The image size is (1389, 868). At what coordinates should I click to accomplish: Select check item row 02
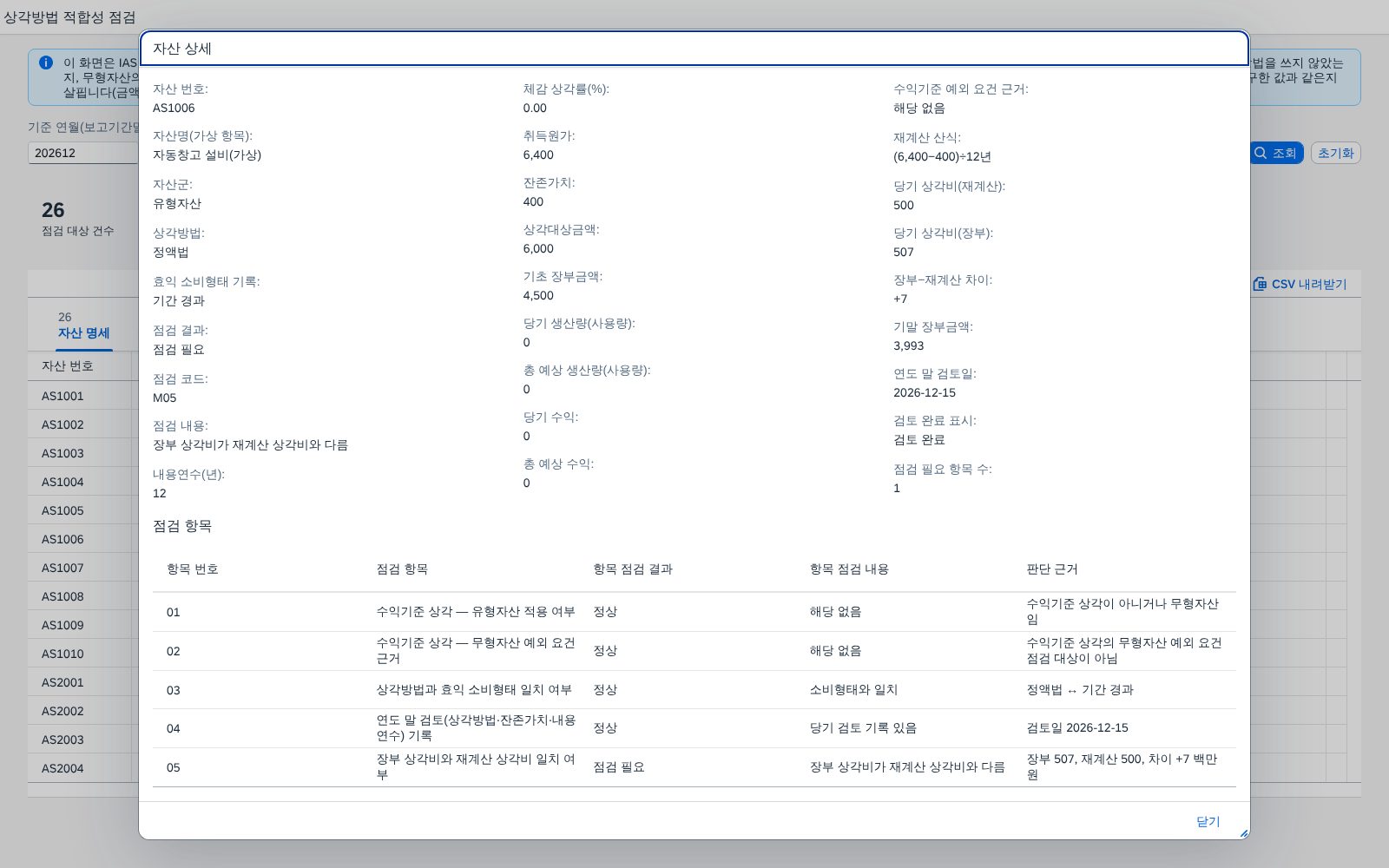tap(694, 651)
